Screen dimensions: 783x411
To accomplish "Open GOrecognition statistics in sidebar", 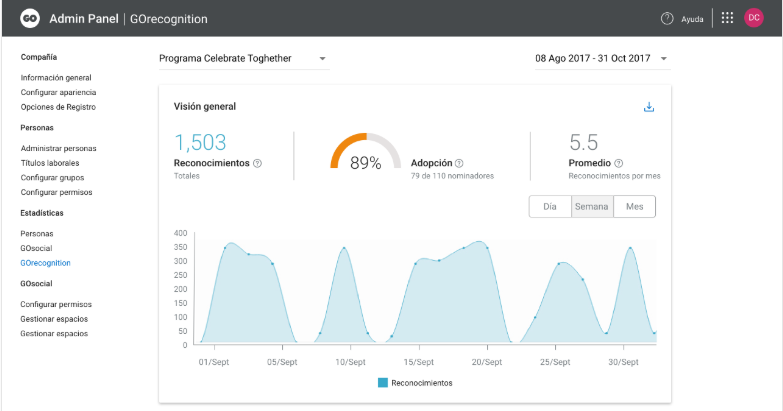I will click(45, 263).
